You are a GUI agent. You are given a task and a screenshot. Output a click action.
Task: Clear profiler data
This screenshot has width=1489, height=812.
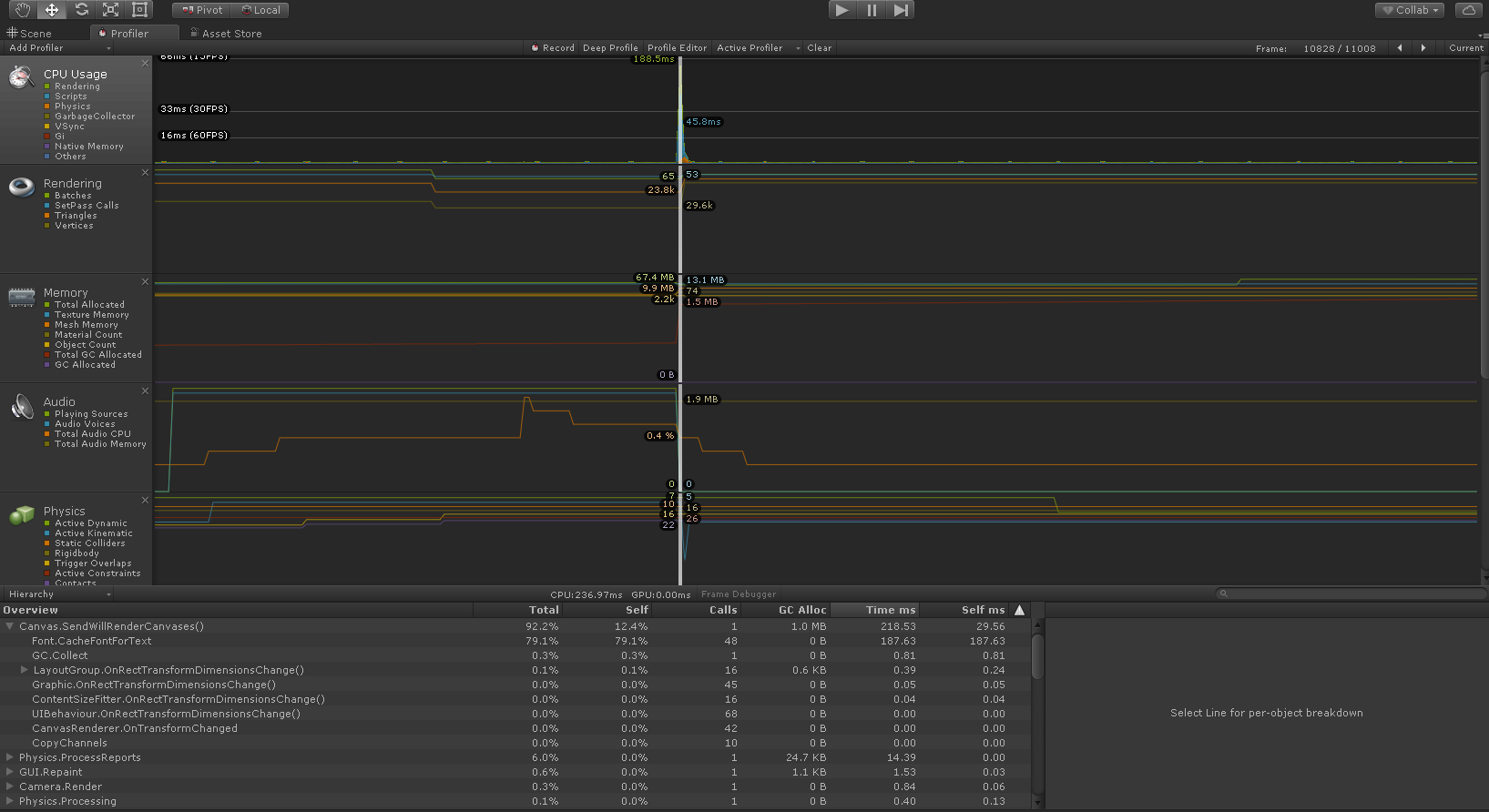819,48
